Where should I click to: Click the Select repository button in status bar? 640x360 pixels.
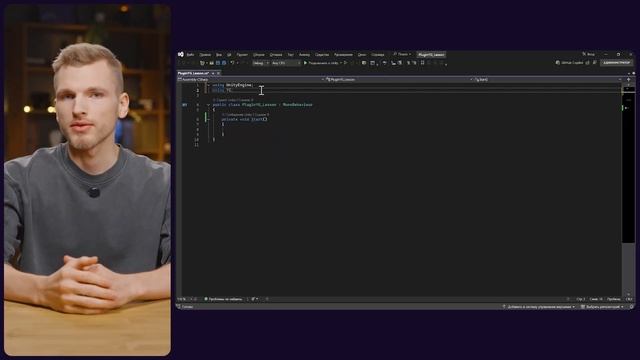click(602, 307)
